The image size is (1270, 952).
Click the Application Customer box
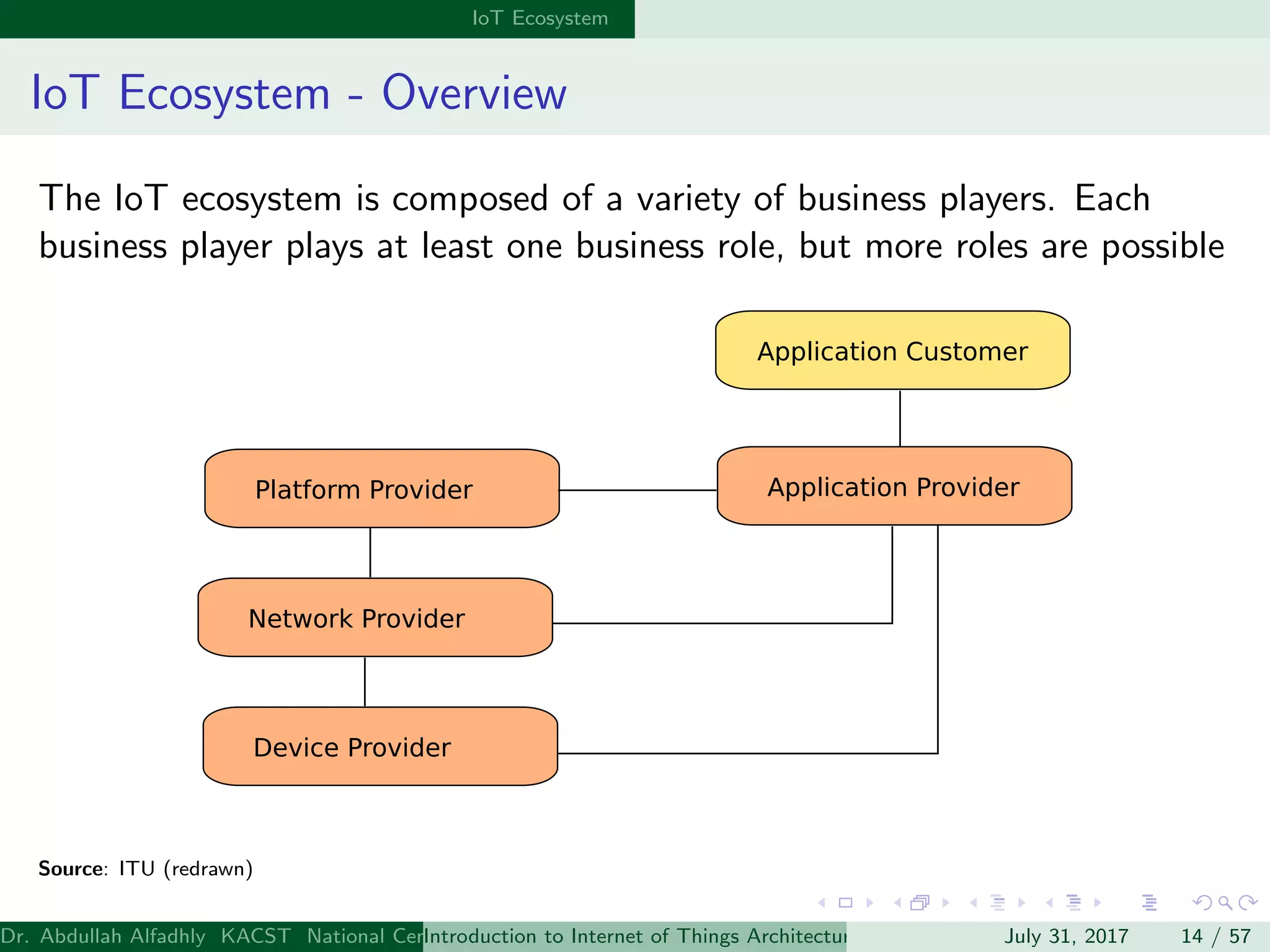coord(892,351)
